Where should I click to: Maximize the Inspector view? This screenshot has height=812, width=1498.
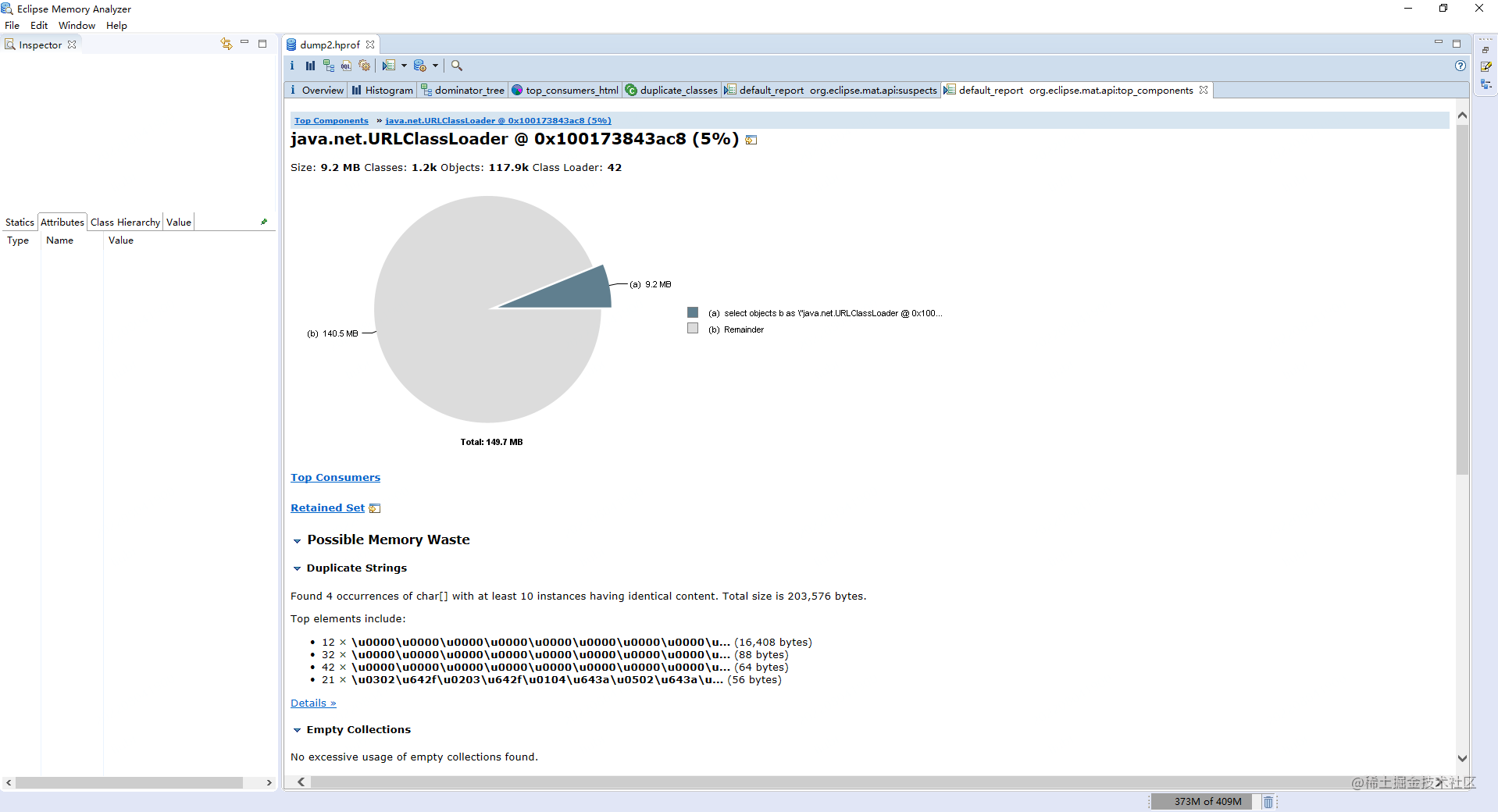(262, 44)
